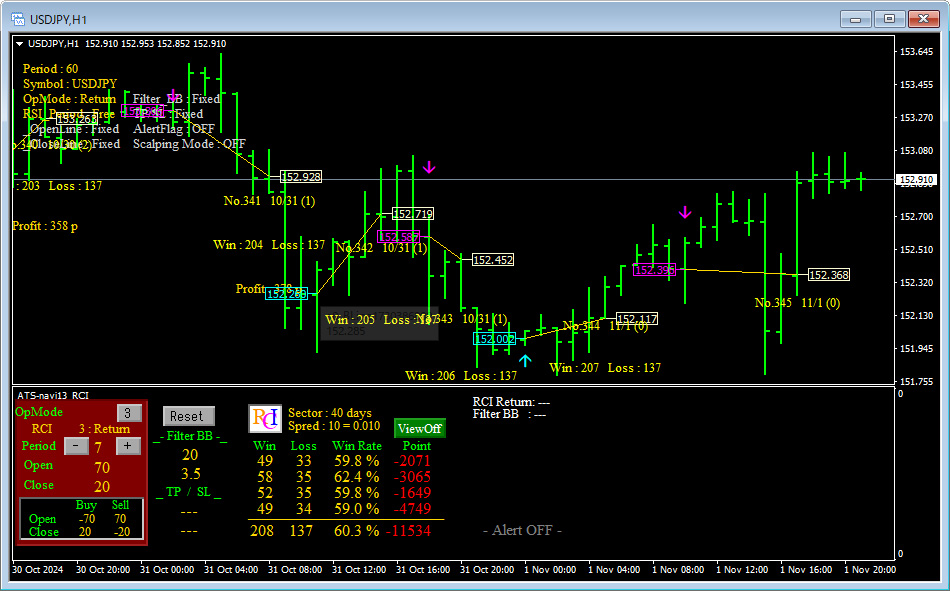The height and width of the screenshot is (591, 950).
Task: Click the total wins value 208
Action: pos(262,531)
